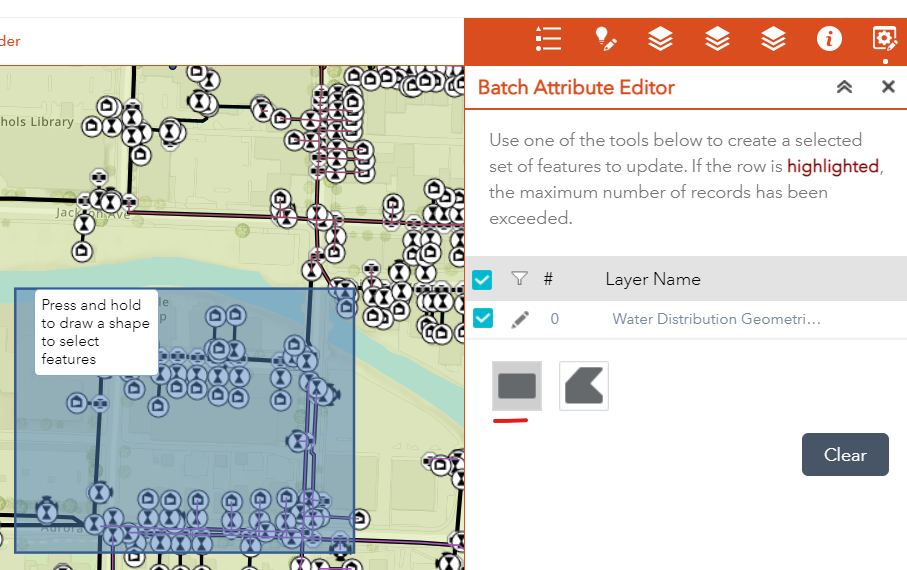Open the first layers widget icon
Viewport: 907px width, 570px height.
(660, 39)
